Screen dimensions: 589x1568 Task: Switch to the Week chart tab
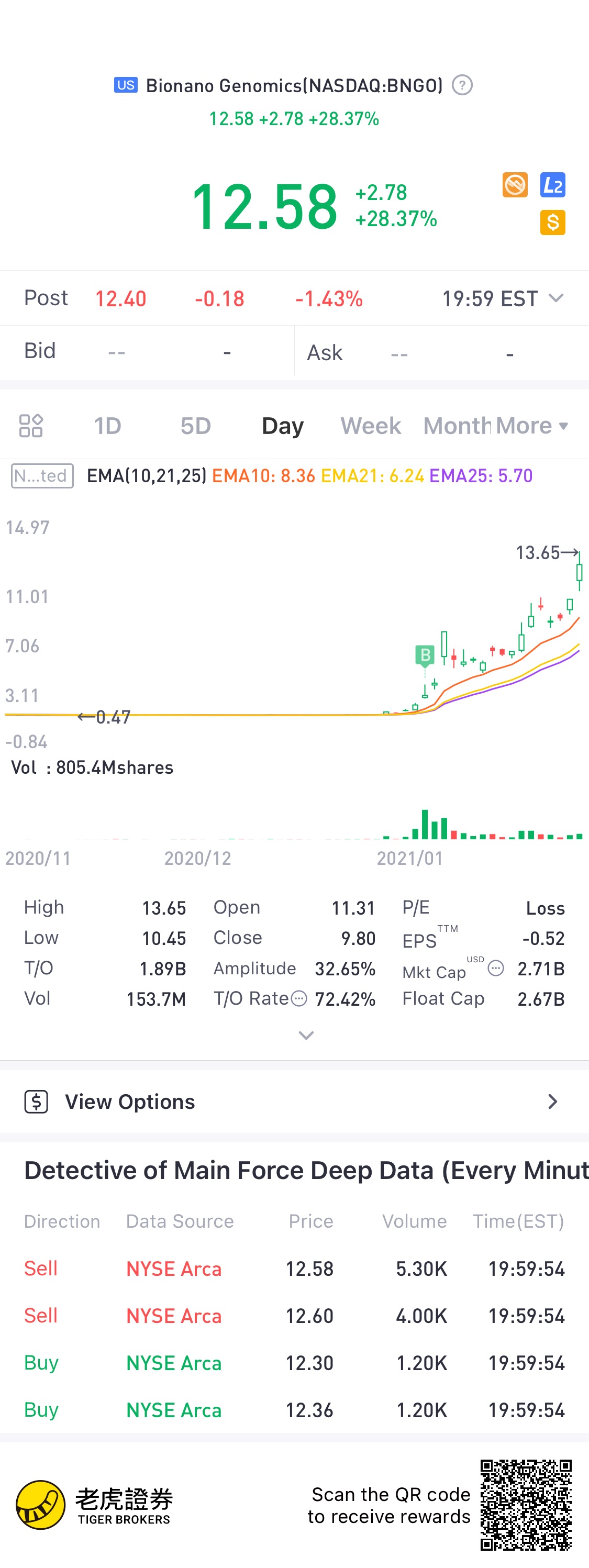371,426
